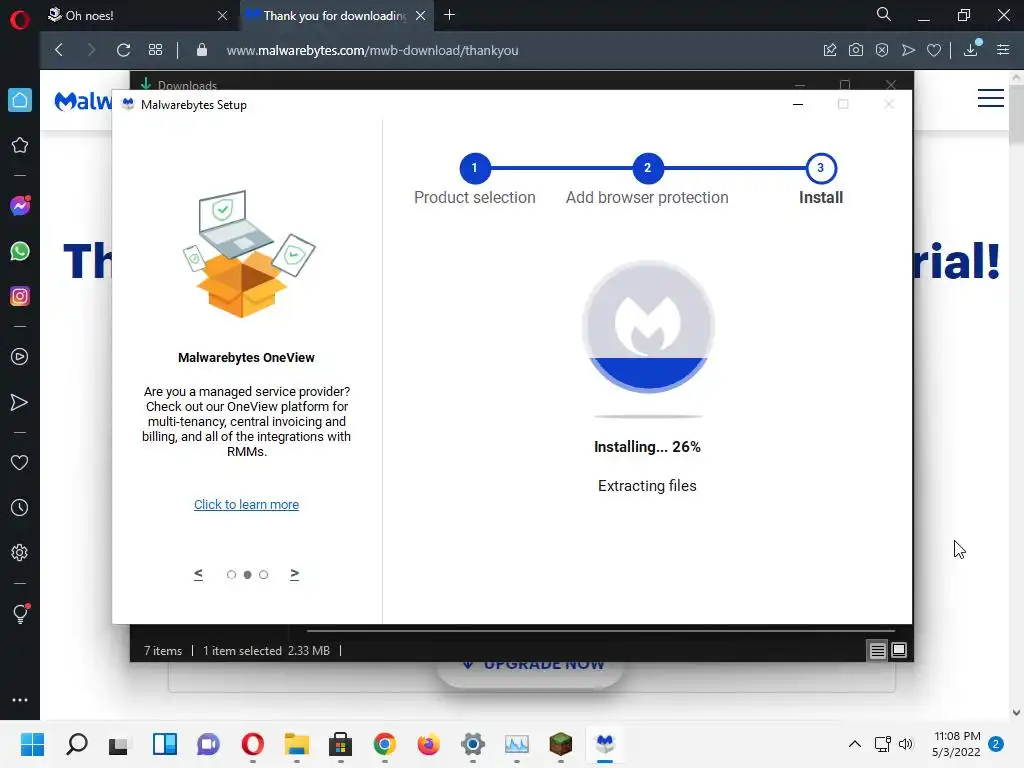
Task: Add page to bookmarks heart in address bar
Action: (x=934, y=50)
